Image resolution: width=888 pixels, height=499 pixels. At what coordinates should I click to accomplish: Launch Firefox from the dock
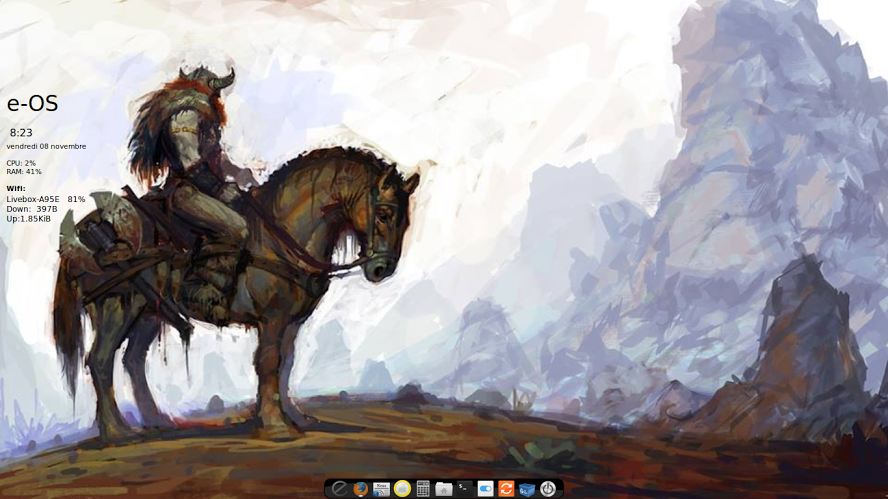click(x=360, y=488)
